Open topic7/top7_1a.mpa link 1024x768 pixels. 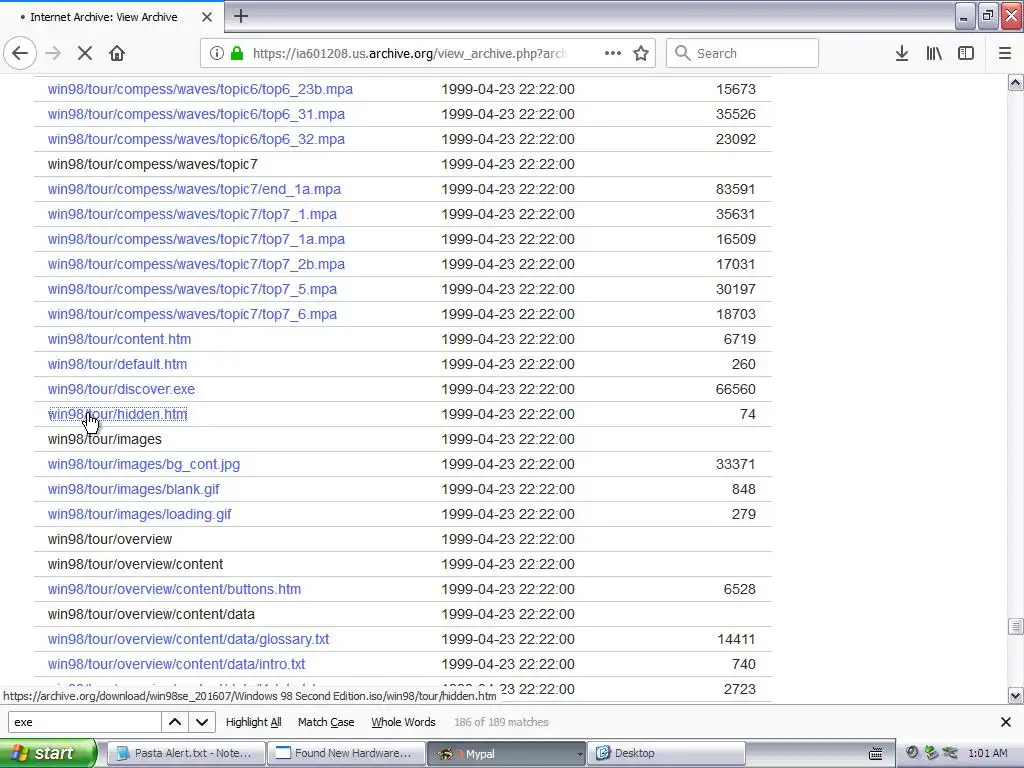tap(196, 239)
